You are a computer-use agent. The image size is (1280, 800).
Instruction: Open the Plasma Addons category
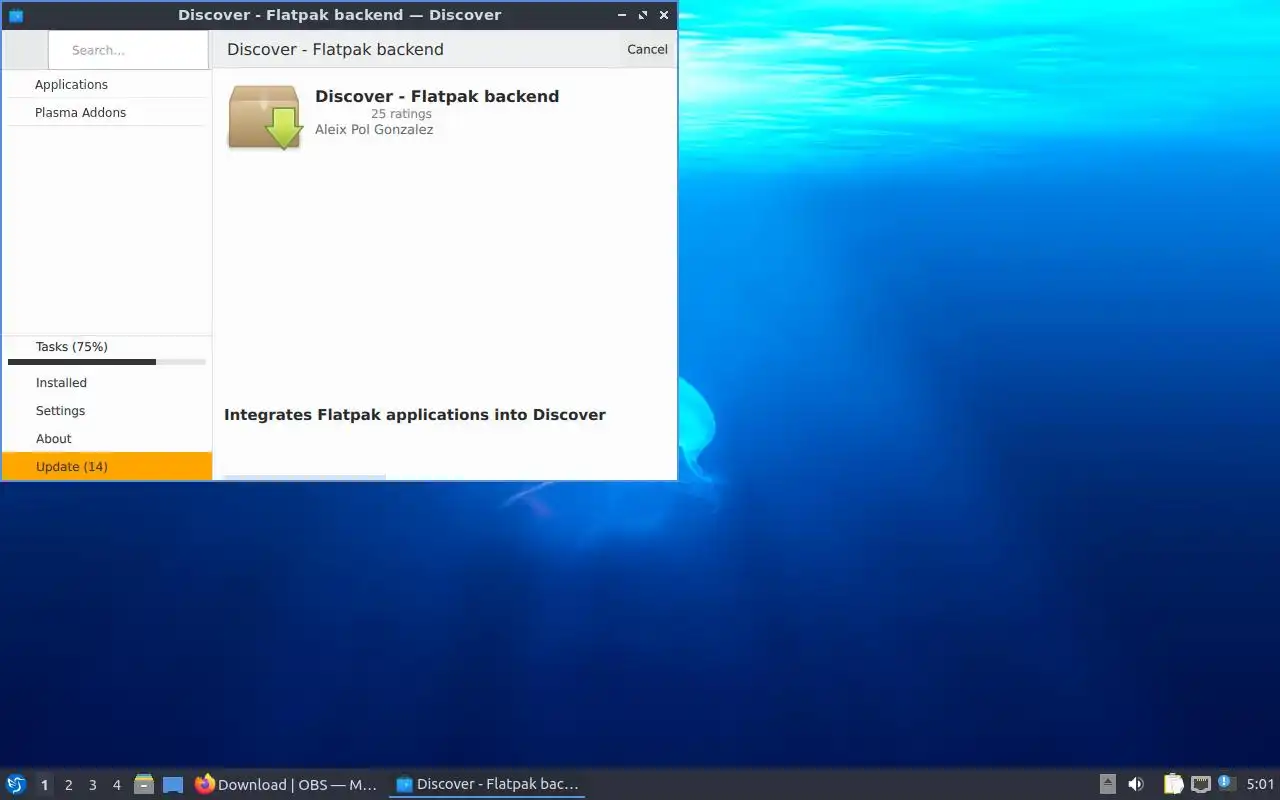coord(107,113)
